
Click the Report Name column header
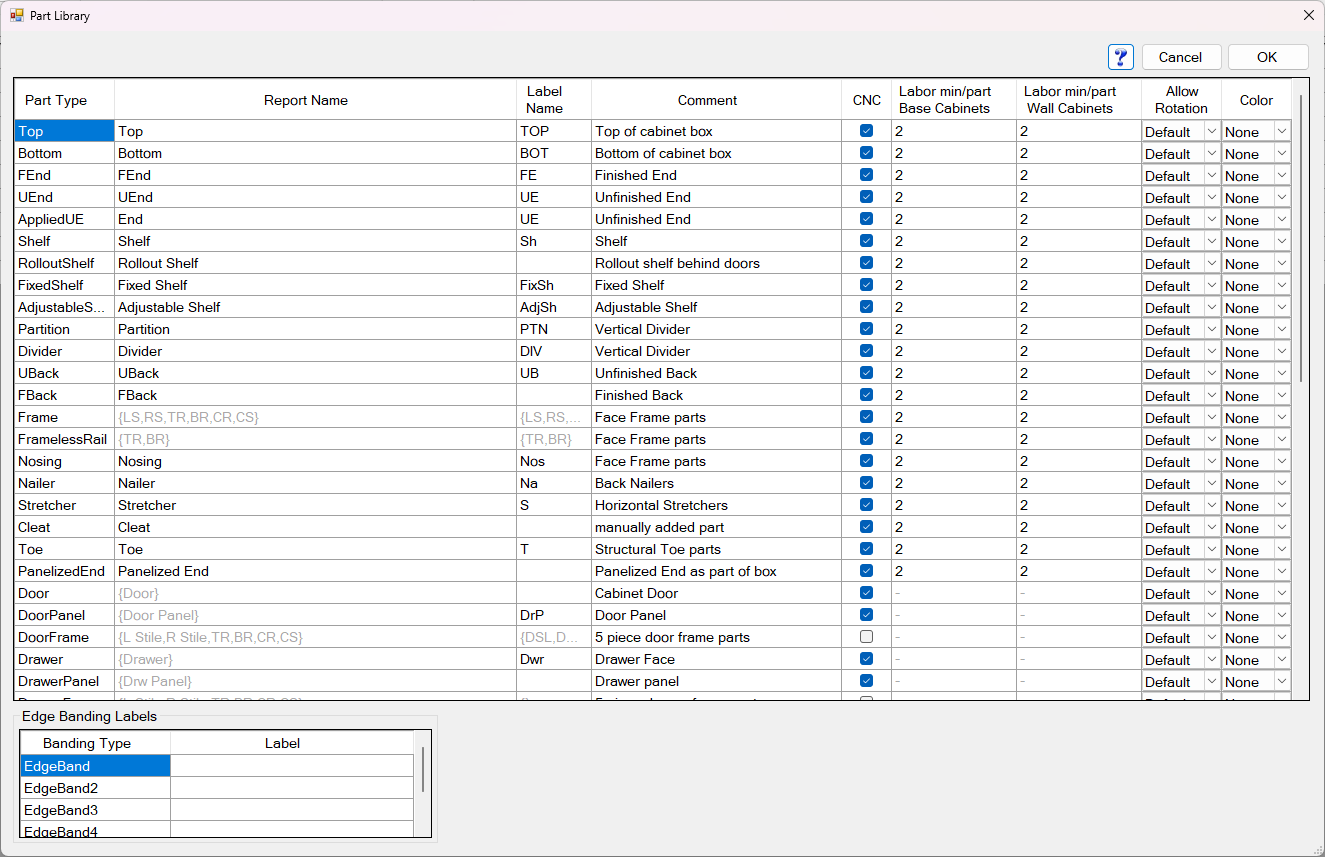point(306,100)
